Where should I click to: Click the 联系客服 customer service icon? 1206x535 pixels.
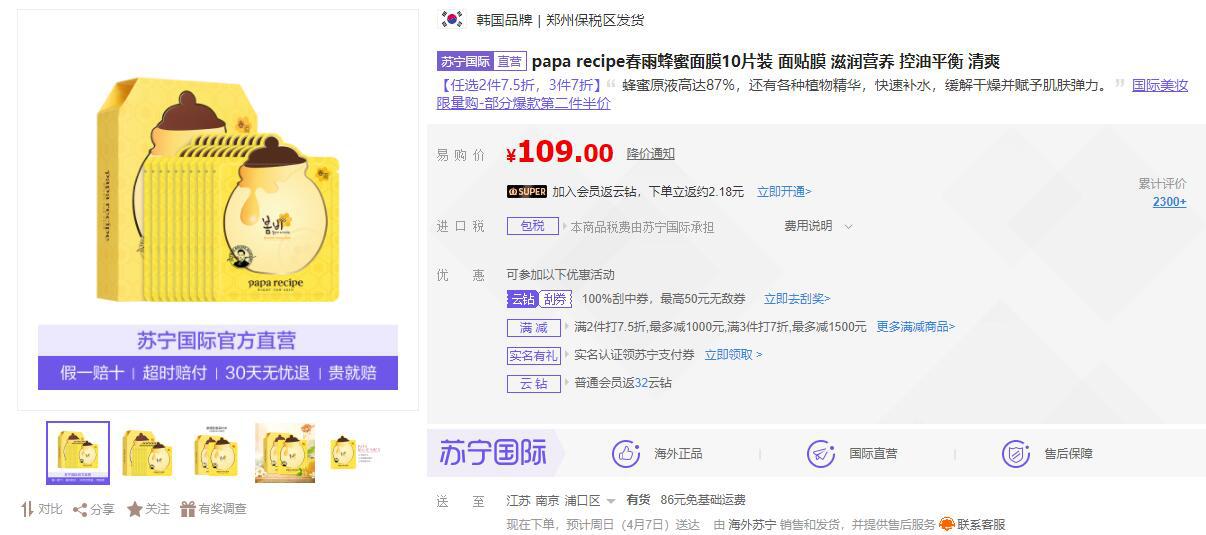click(x=947, y=524)
